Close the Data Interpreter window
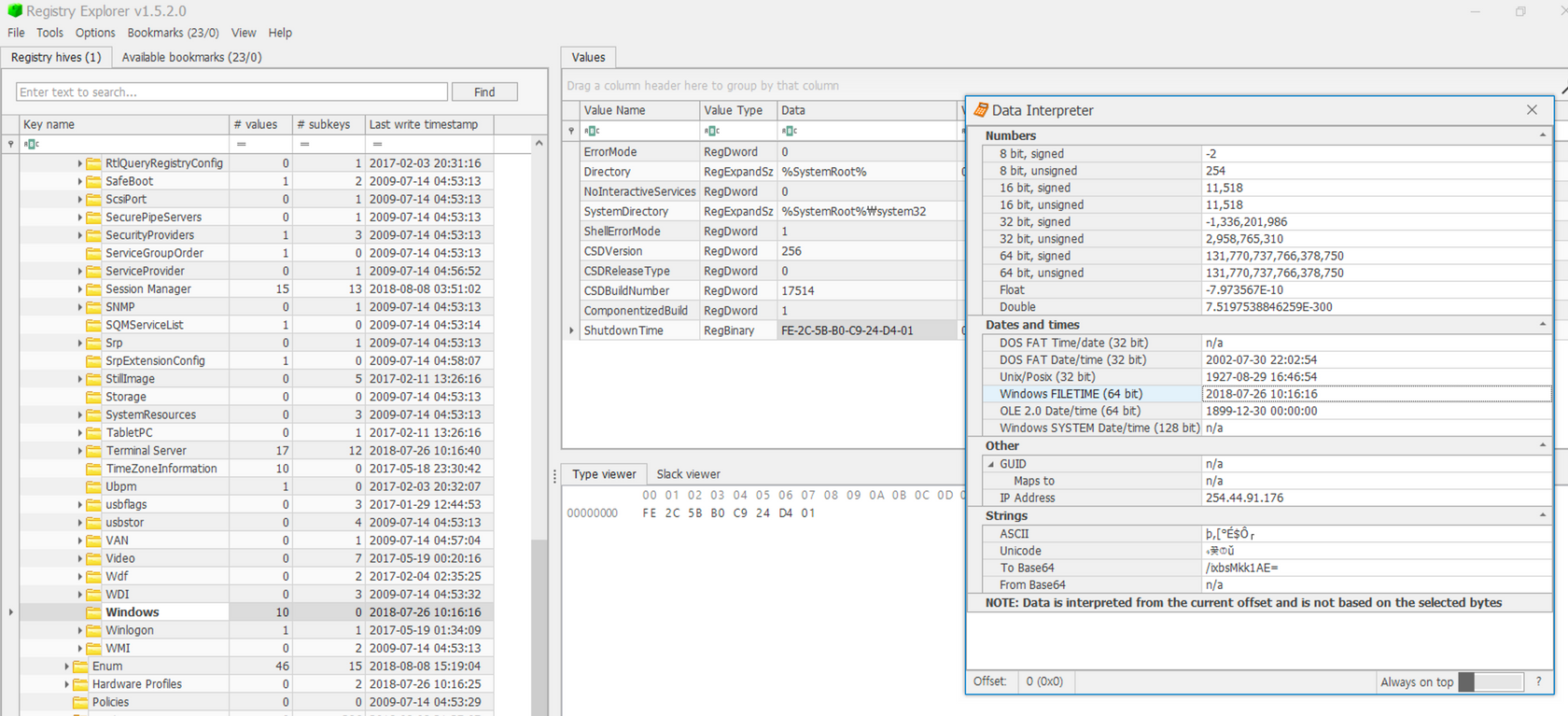The height and width of the screenshot is (716, 1568). [1532, 110]
